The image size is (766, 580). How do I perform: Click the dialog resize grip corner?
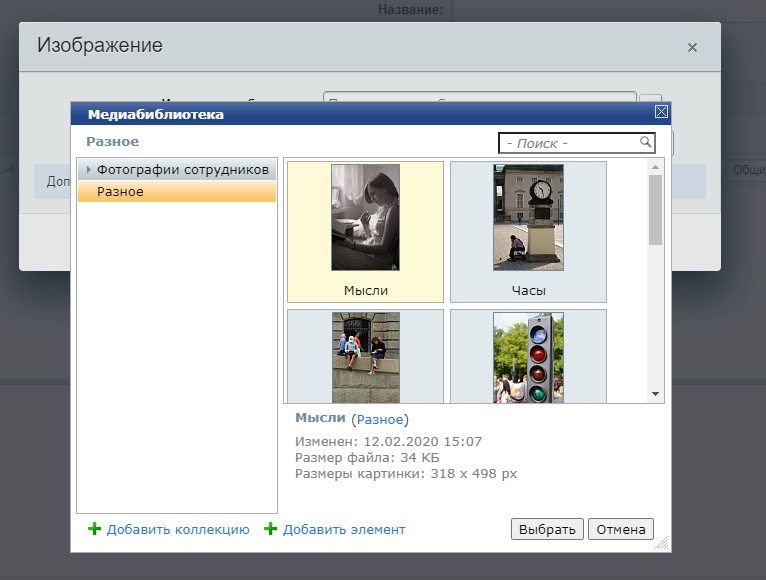click(x=662, y=543)
